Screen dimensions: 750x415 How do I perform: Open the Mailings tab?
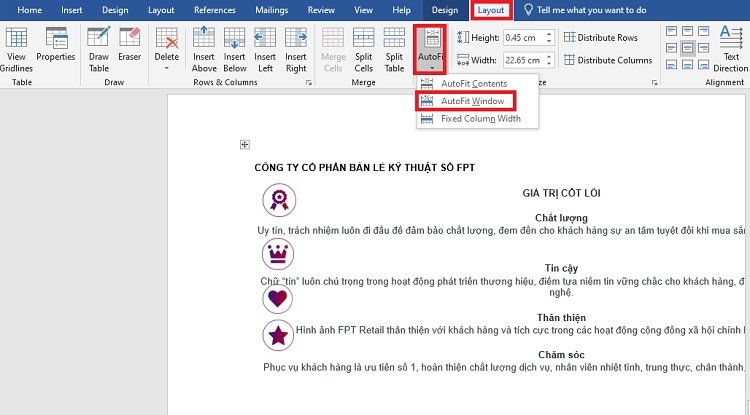[x=272, y=10]
